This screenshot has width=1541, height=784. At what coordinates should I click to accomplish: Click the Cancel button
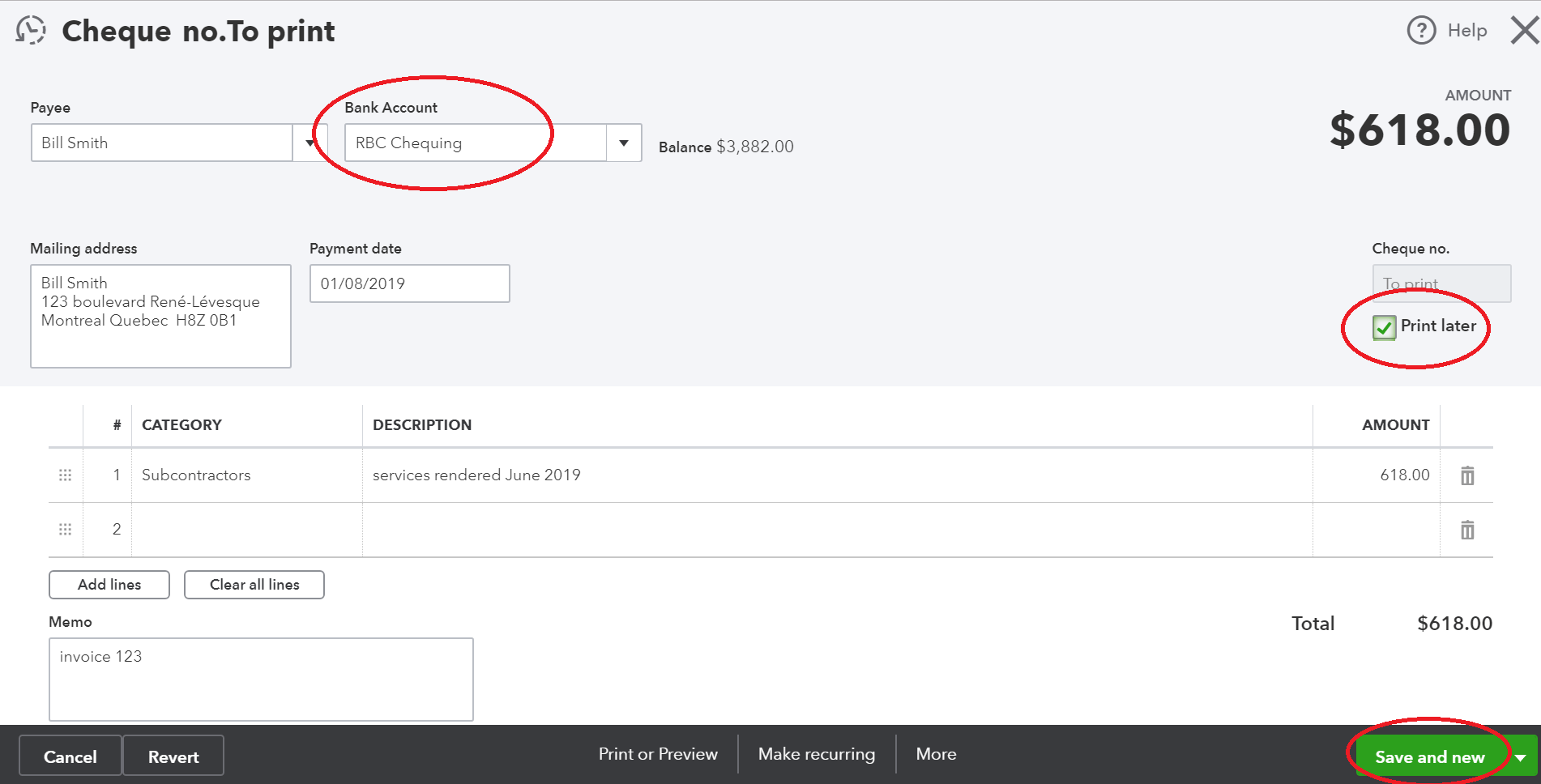(x=70, y=756)
